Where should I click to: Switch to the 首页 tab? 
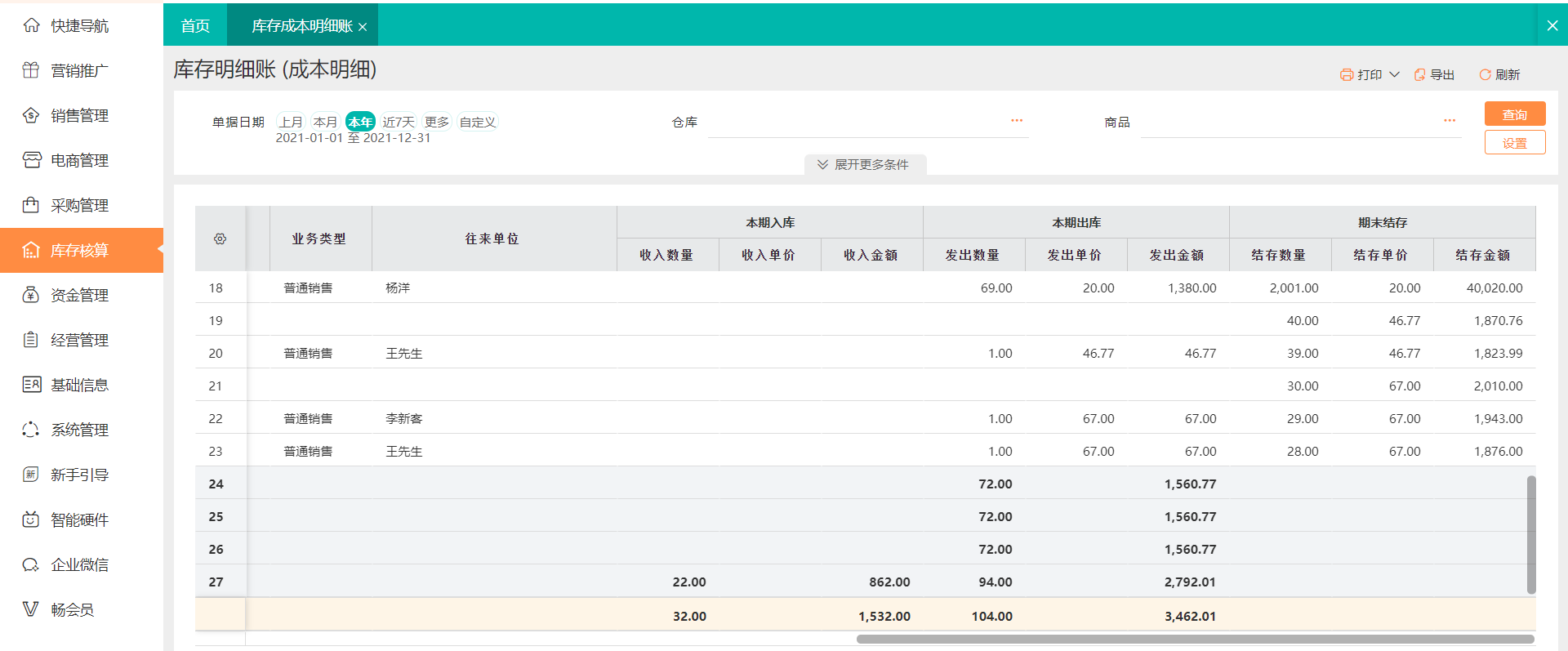click(x=195, y=26)
